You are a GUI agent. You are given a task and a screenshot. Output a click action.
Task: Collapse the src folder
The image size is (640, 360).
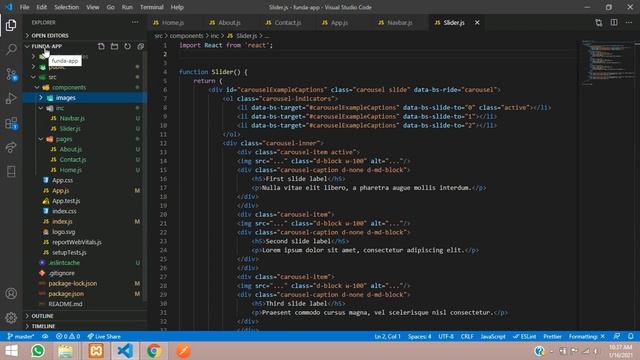click(x=52, y=77)
